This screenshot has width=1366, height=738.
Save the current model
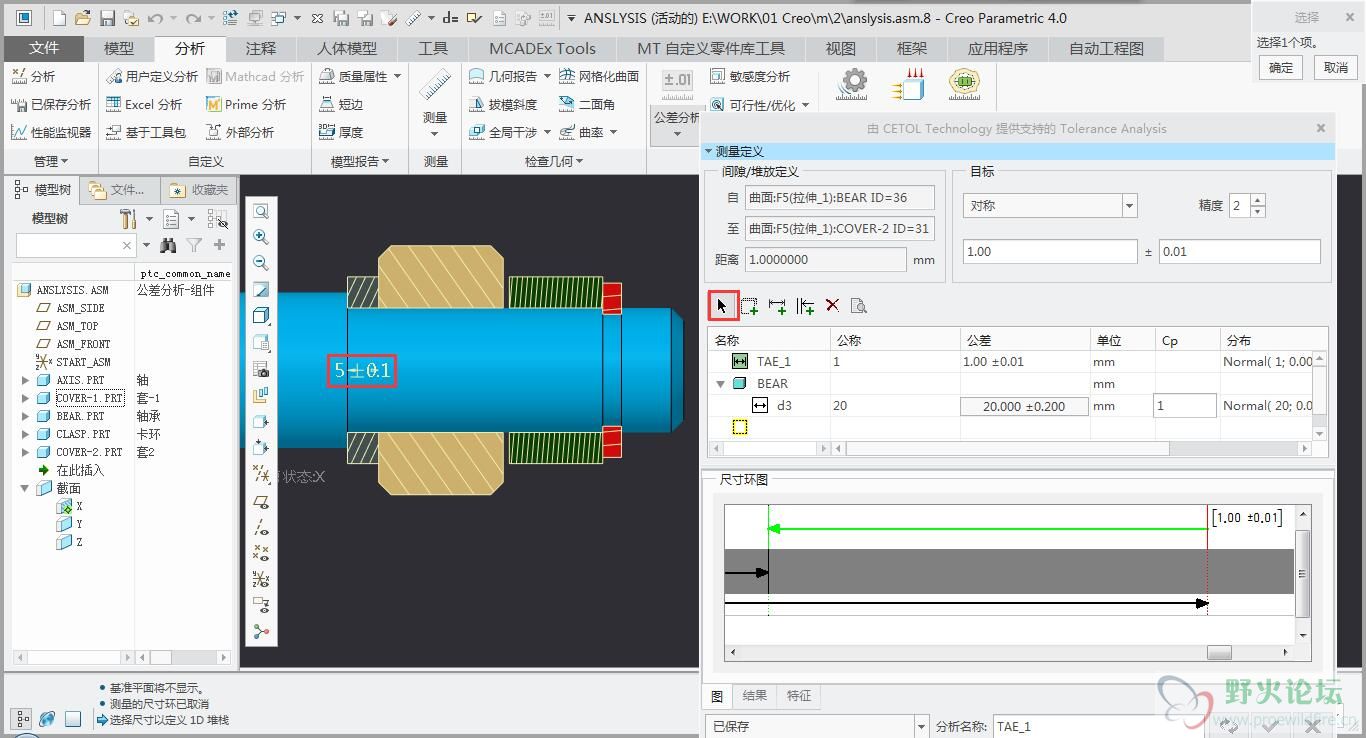pos(107,18)
